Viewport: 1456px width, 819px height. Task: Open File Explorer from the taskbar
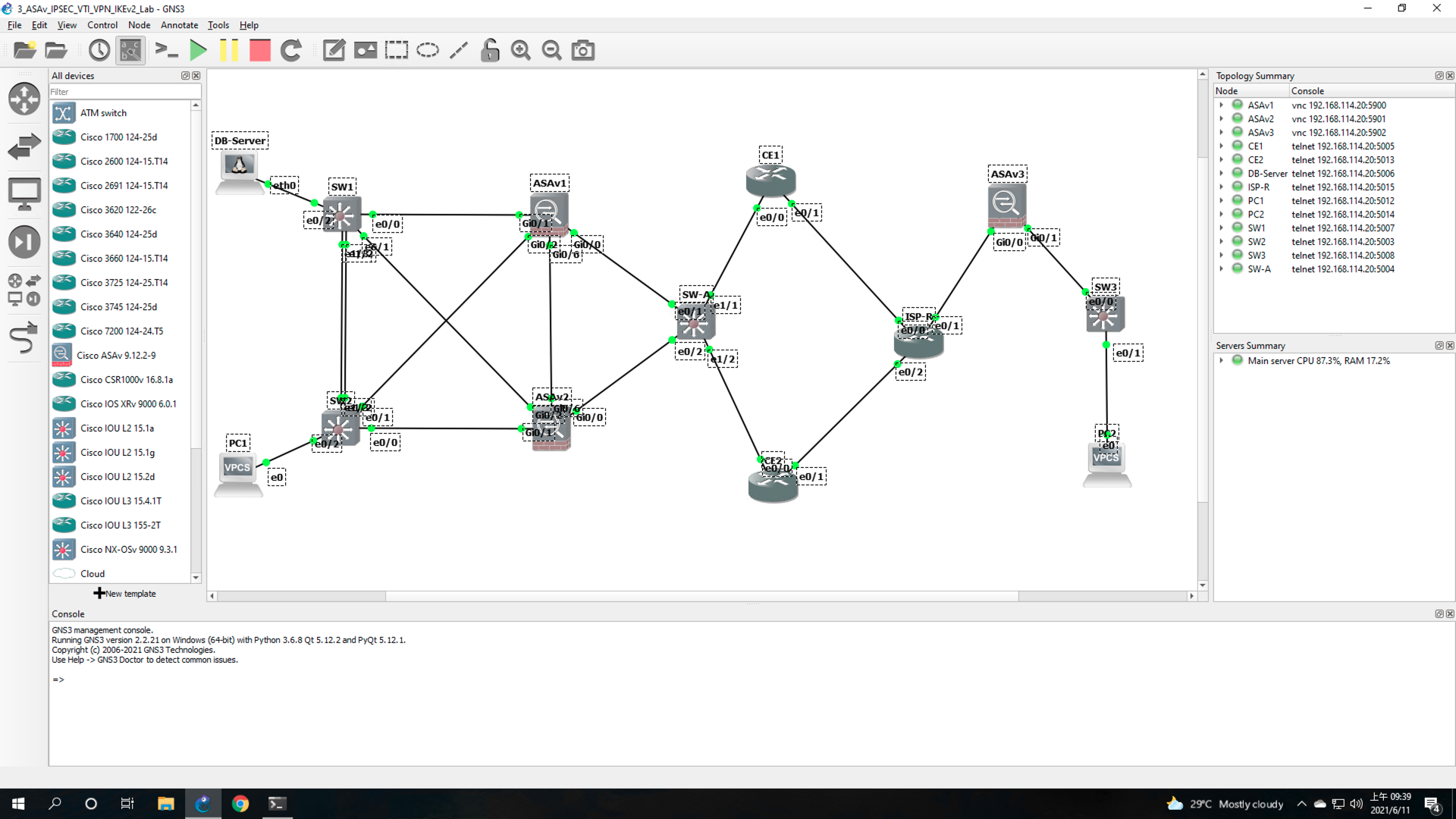[x=166, y=804]
